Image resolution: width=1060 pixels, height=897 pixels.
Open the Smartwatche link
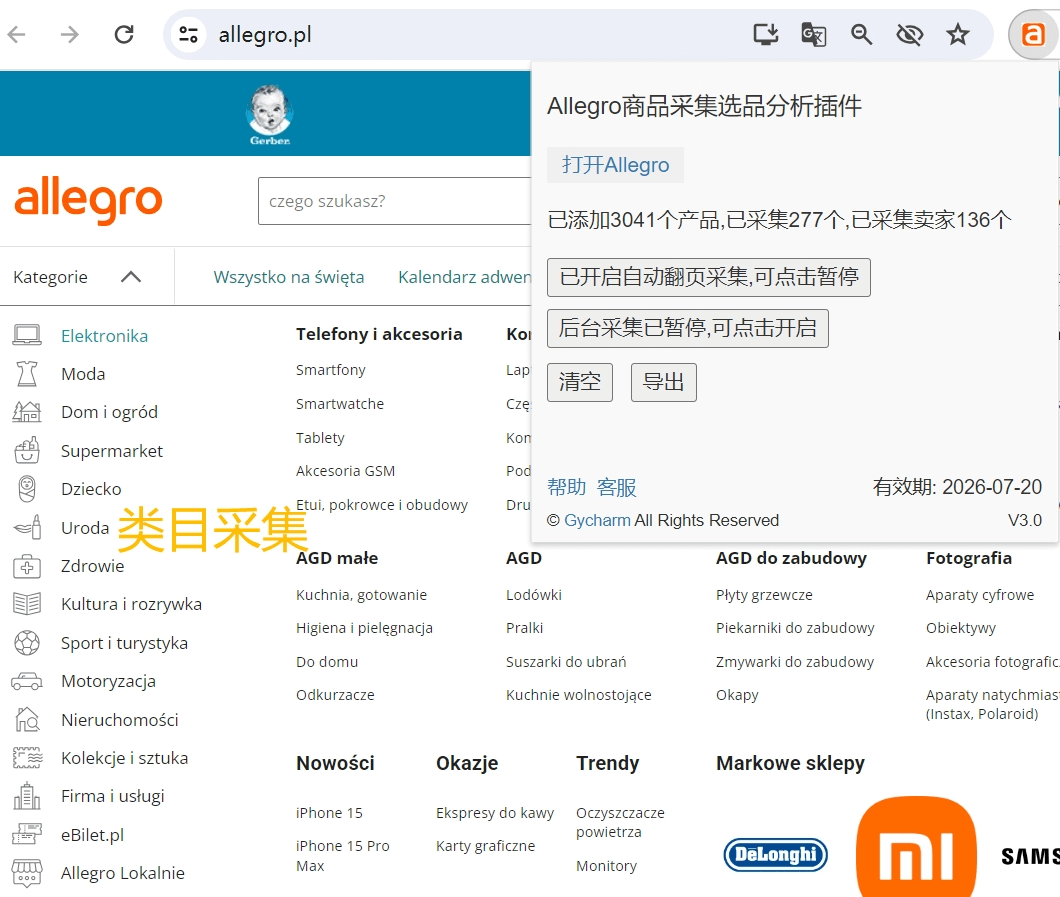coord(340,404)
